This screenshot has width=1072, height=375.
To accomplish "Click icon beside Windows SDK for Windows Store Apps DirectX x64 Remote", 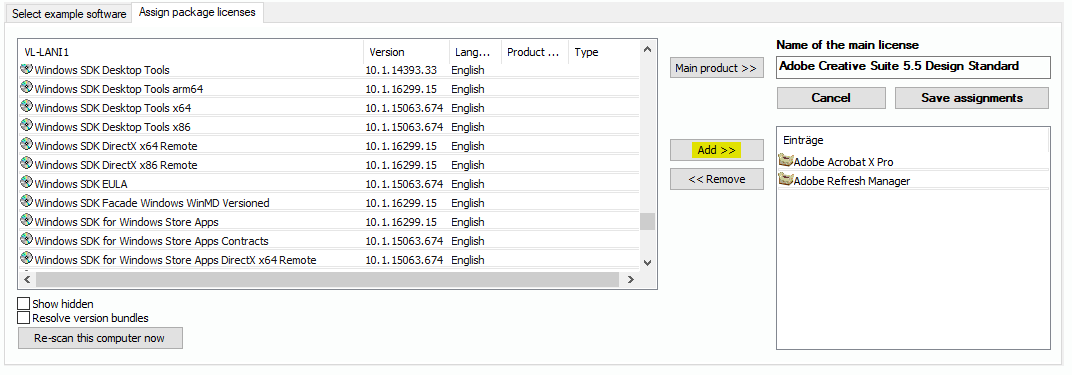I will pos(27,259).
